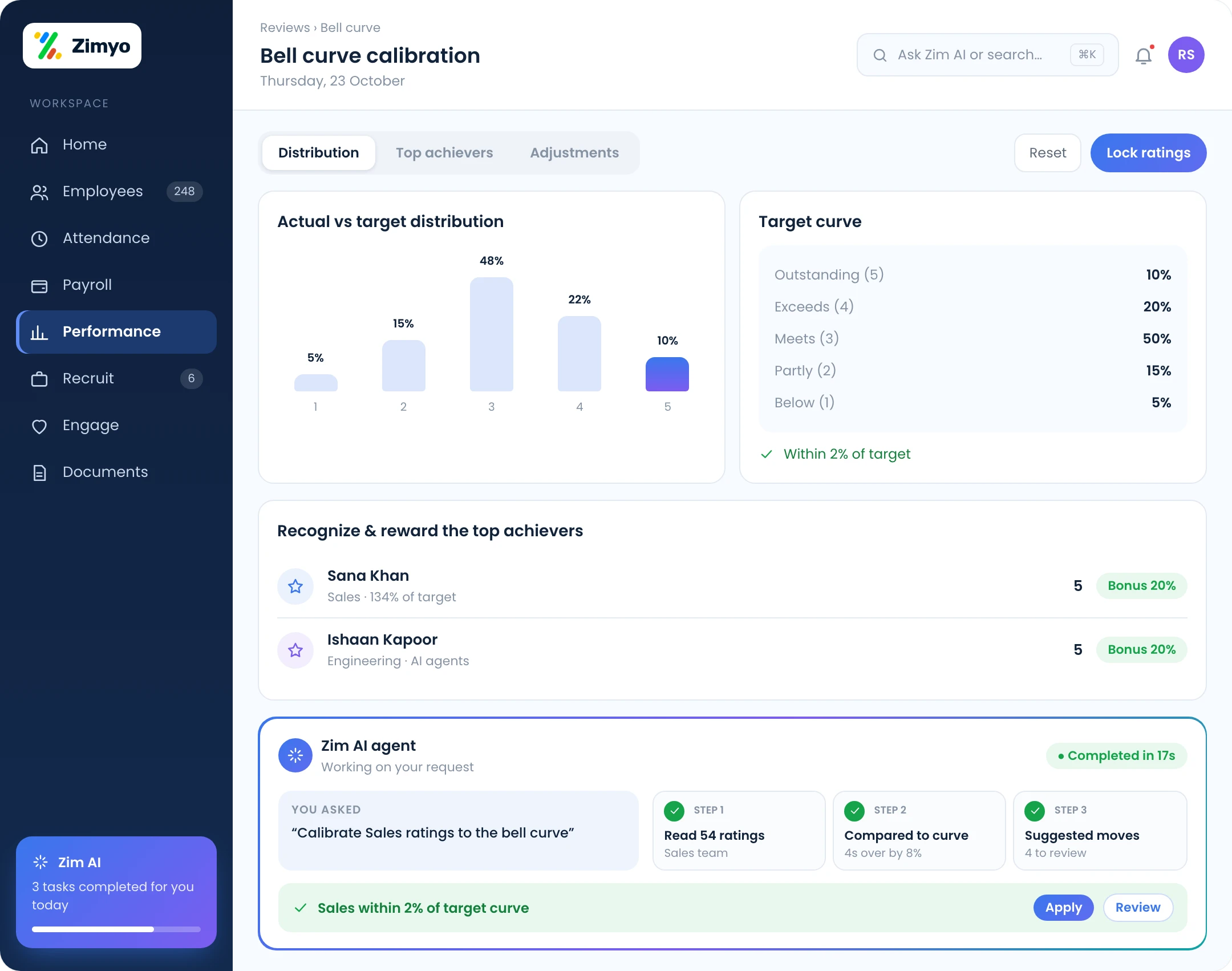This screenshot has height=971, width=1232.
Task: Switch to the Distribution tab
Action: (x=319, y=153)
